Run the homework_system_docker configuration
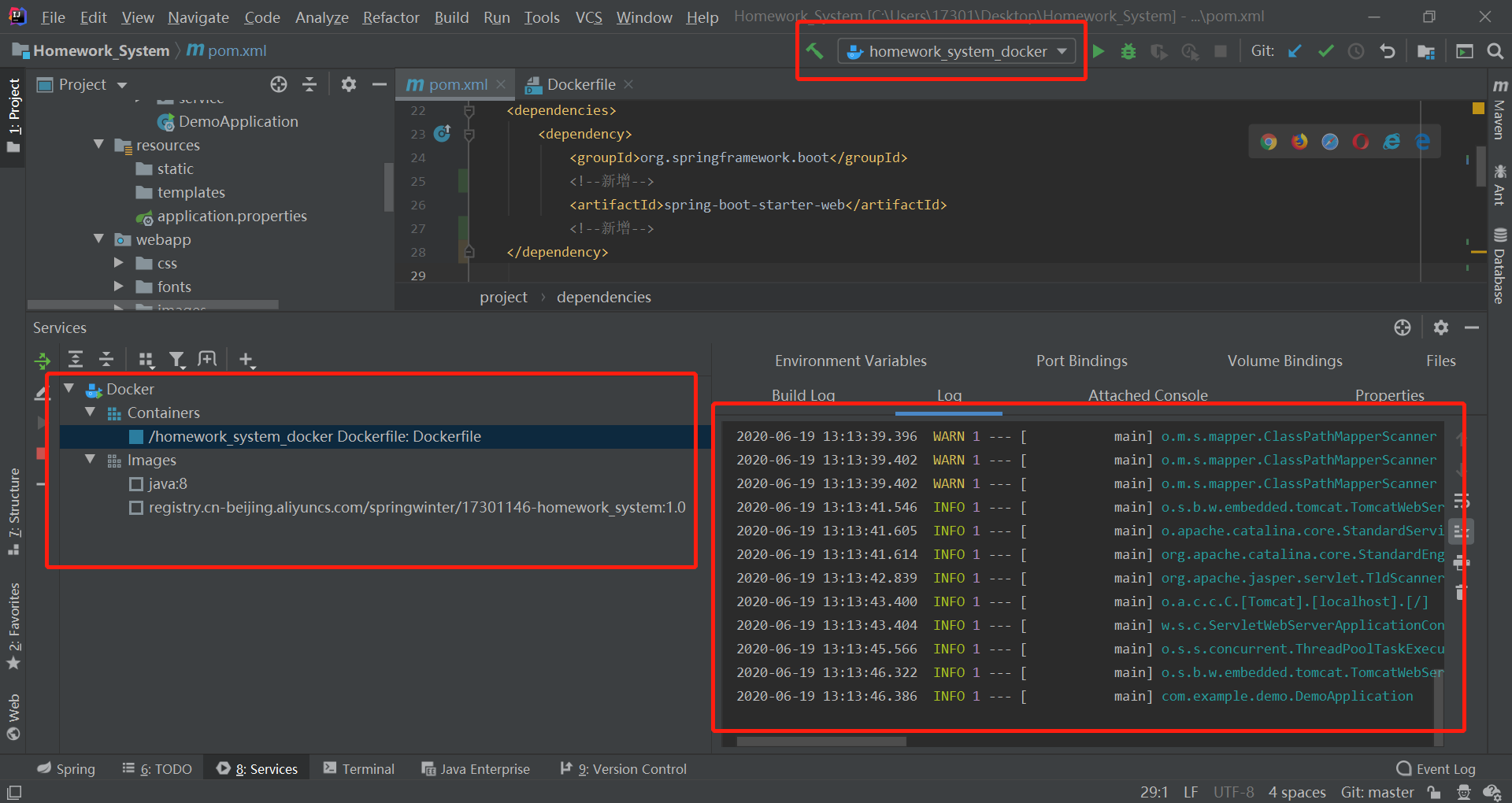This screenshot has width=1512, height=803. [1099, 50]
